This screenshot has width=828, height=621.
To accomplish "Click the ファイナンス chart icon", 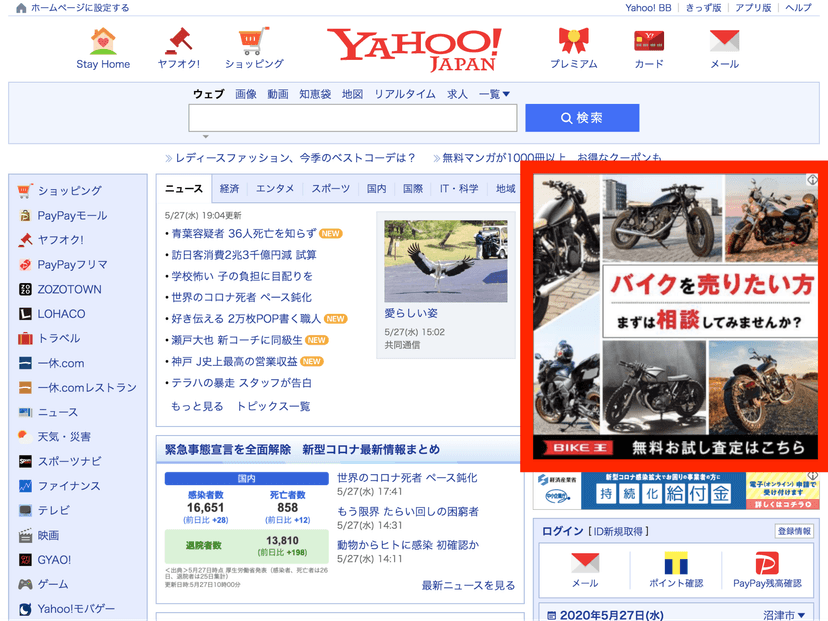I will click(25, 486).
